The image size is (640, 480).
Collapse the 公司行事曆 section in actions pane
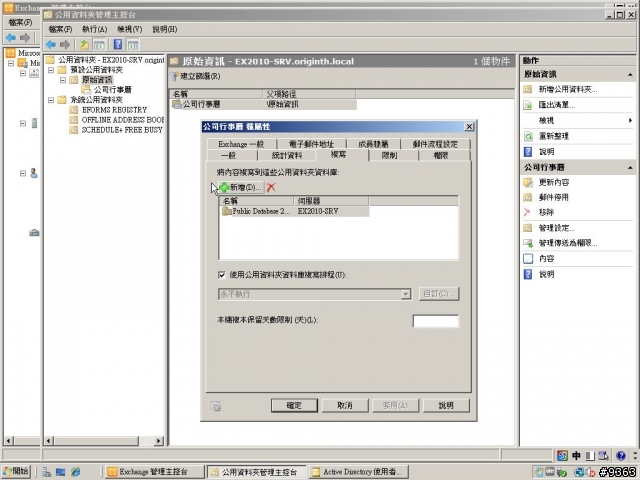(x=630, y=168)
